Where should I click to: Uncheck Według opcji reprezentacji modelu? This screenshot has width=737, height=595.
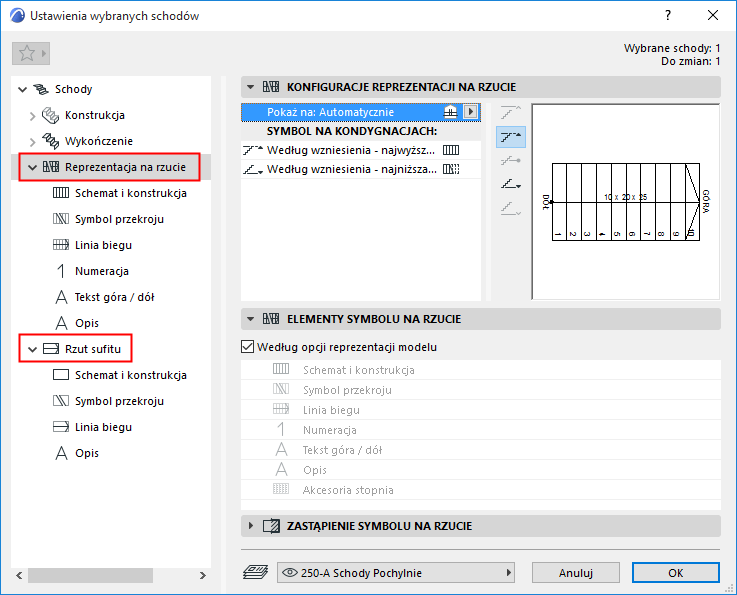coord(247,347)
